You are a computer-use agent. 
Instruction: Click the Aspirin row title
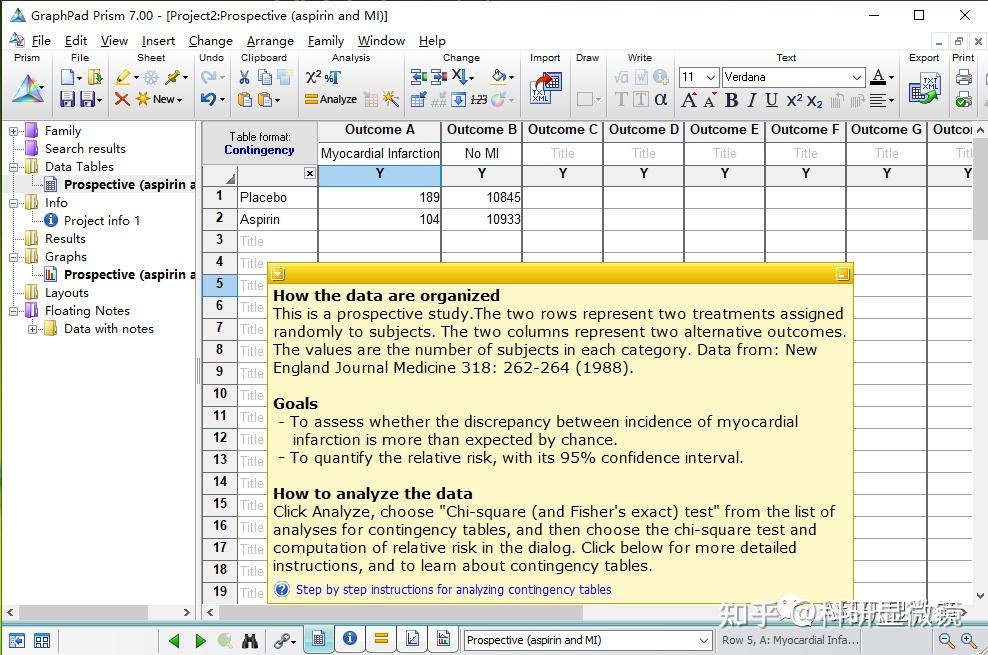click(277, 219)
